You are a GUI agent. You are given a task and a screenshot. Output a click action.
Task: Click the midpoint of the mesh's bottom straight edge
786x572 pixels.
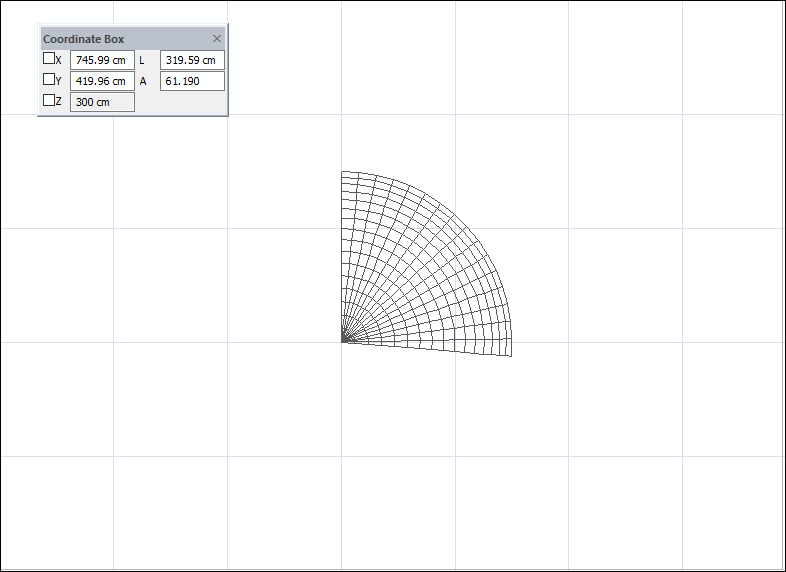coord(427,349)
